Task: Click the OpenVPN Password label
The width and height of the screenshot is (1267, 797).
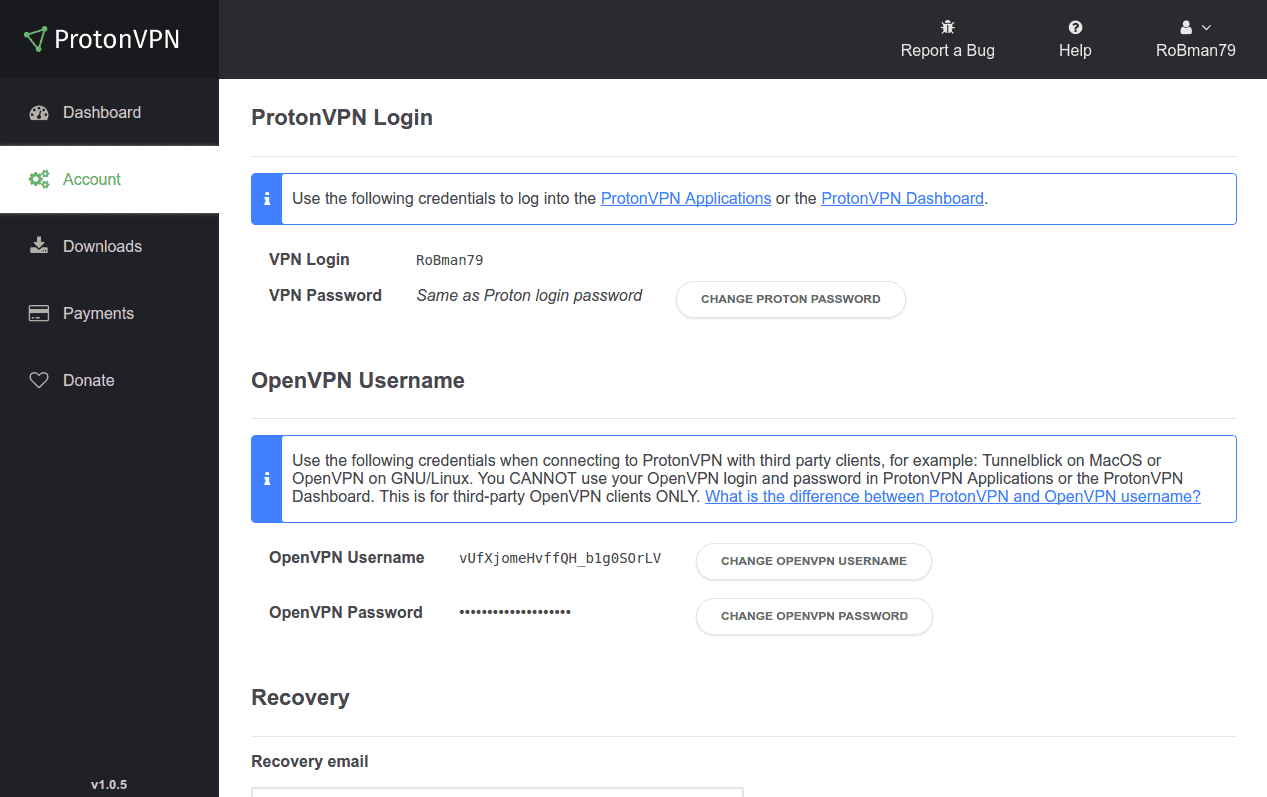Action: 346,612
